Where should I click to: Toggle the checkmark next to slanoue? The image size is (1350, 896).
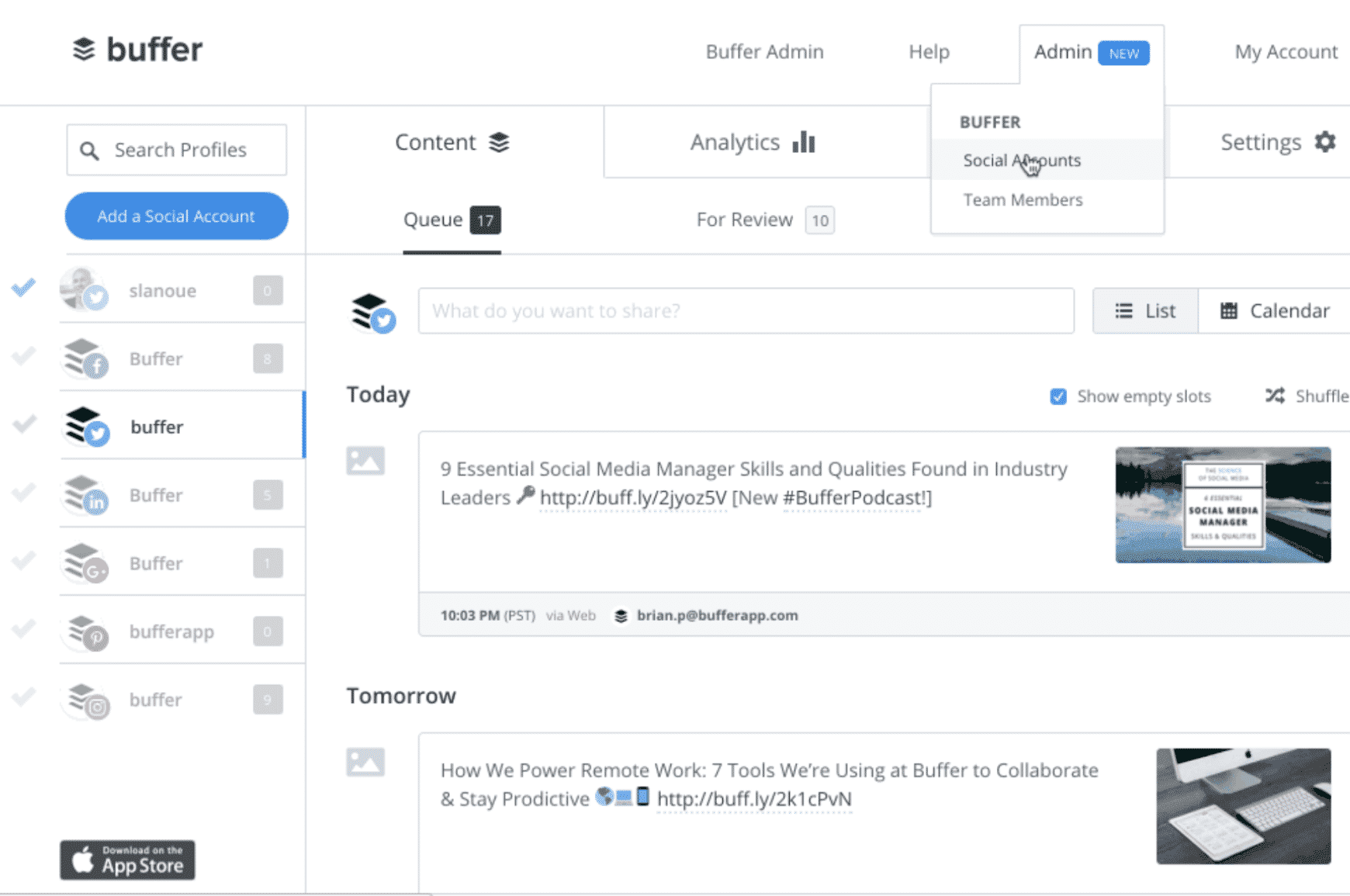coord(24,289)
